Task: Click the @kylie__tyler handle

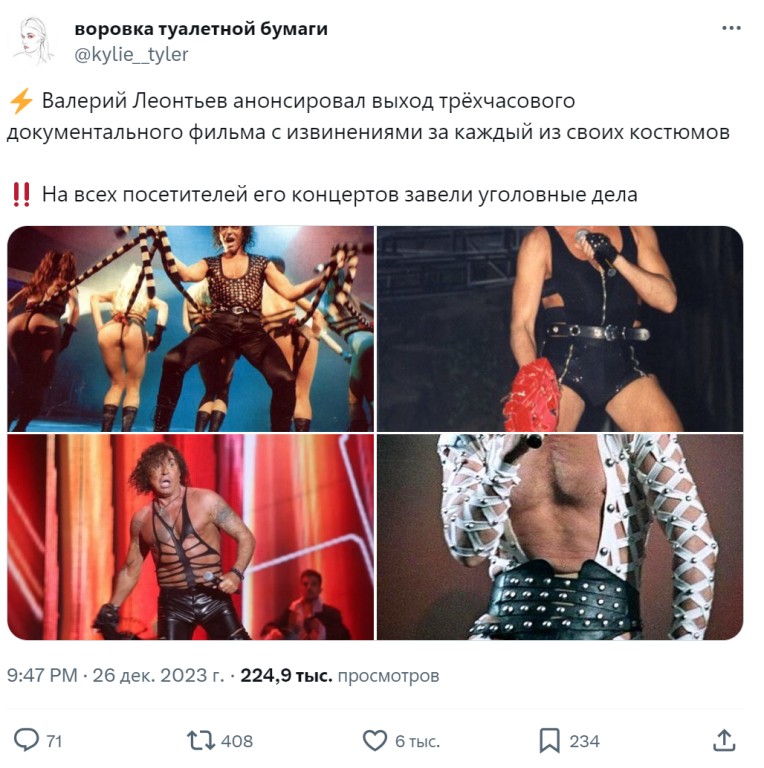Action: point(131,54)
